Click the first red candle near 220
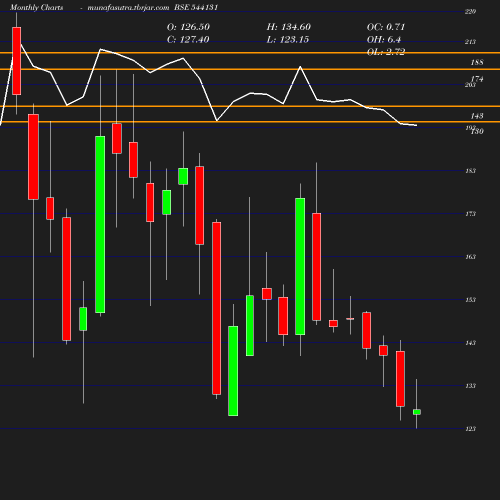The width and height of the screenshot is (500, 500). (17, 61)
